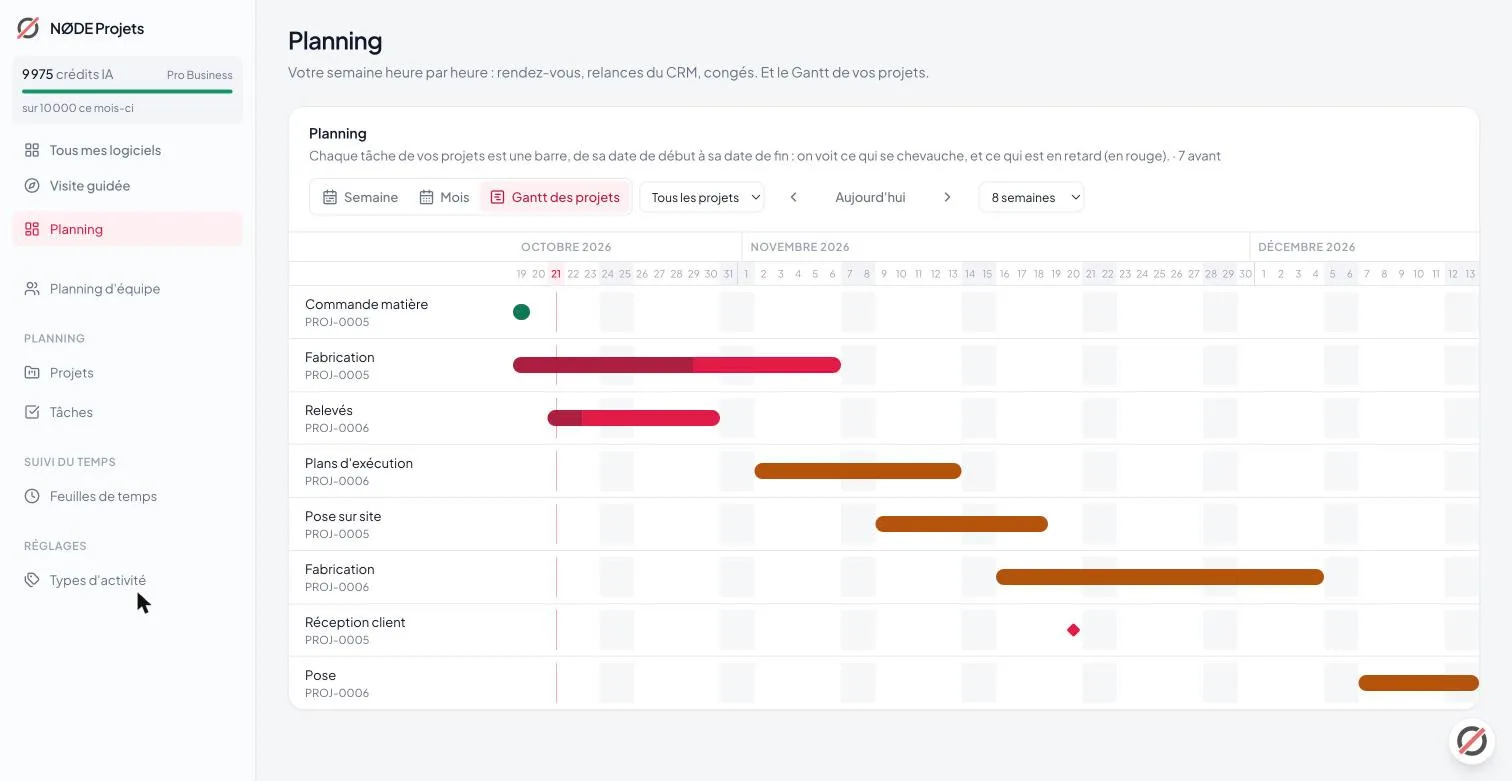Click the Pro Business plan label
The image size is (1512, 781).
[x=200, y=75]
